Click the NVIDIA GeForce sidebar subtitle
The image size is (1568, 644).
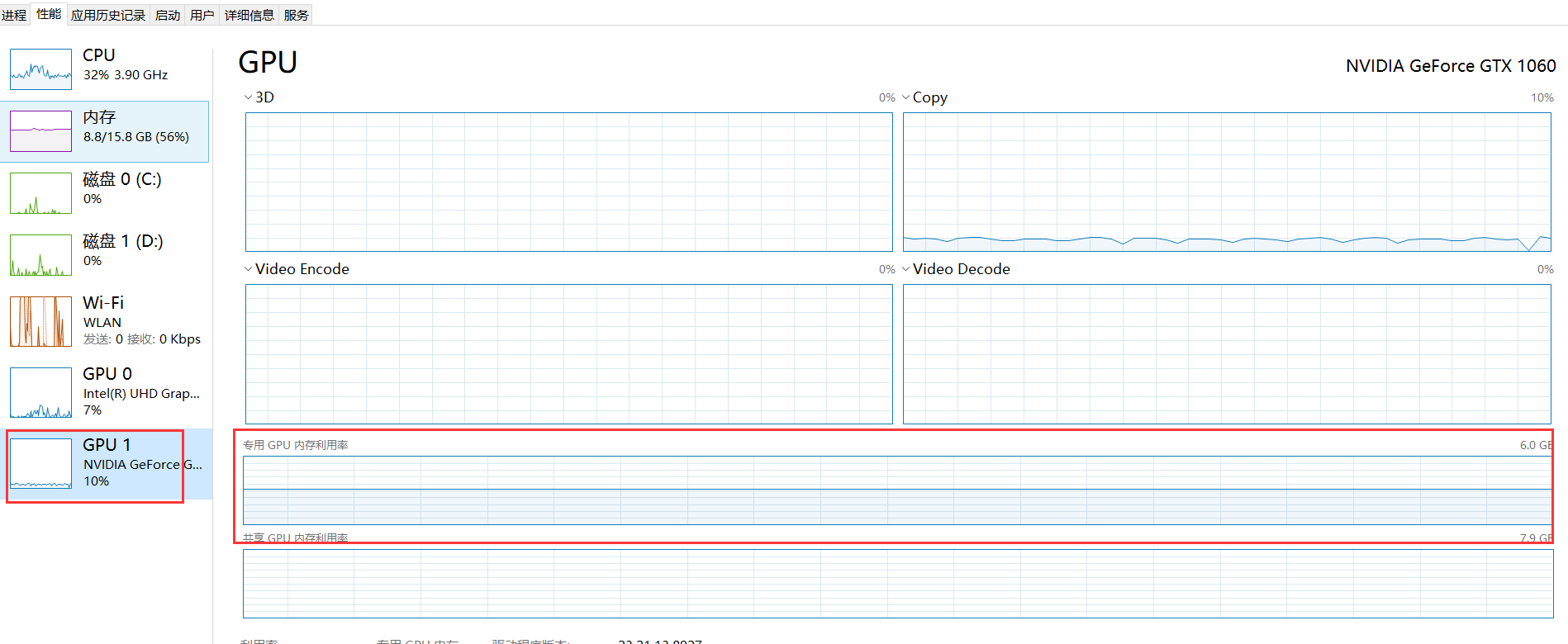(x=143, y=465)
